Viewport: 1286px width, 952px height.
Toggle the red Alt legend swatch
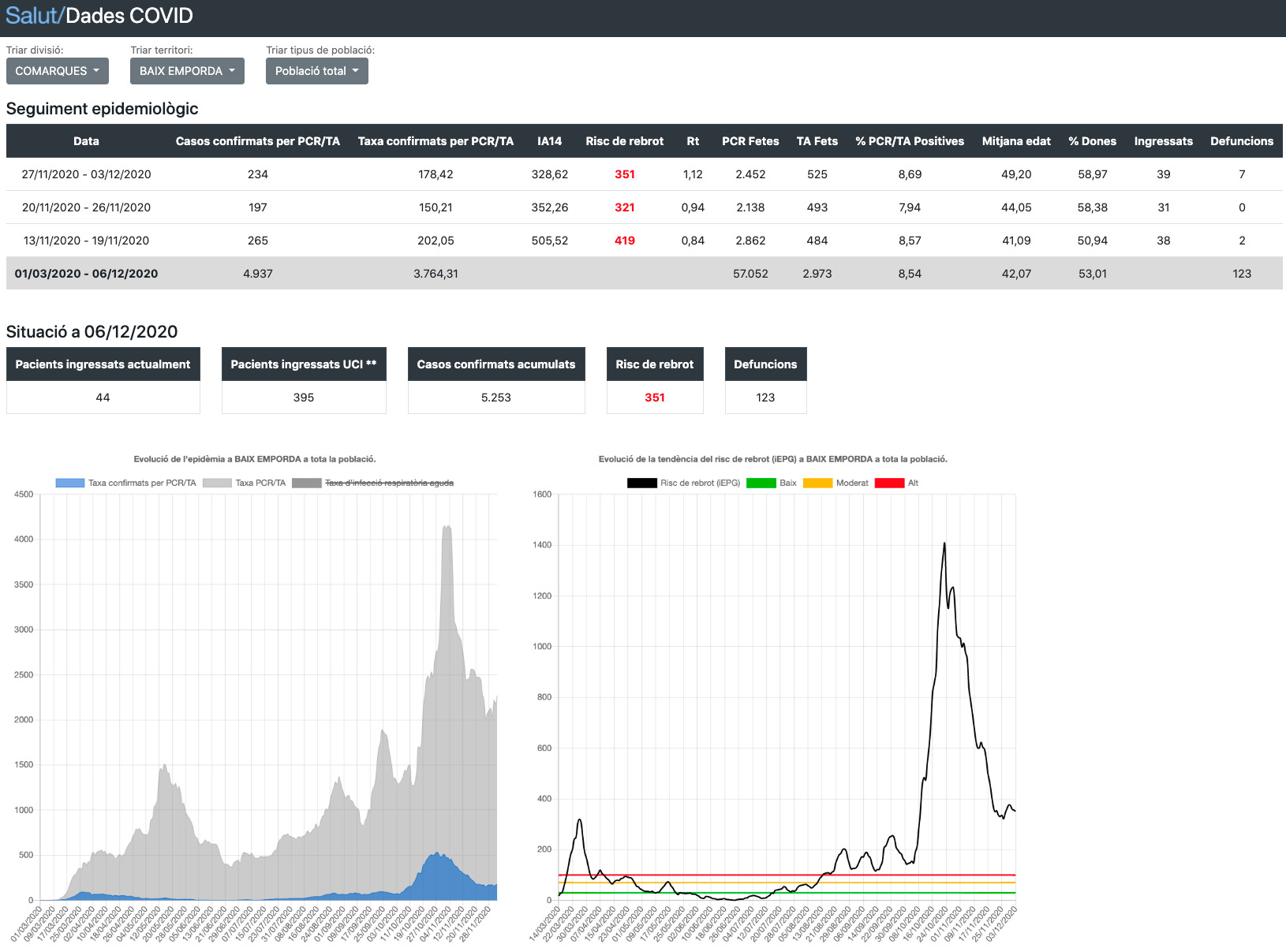(890, 483)
